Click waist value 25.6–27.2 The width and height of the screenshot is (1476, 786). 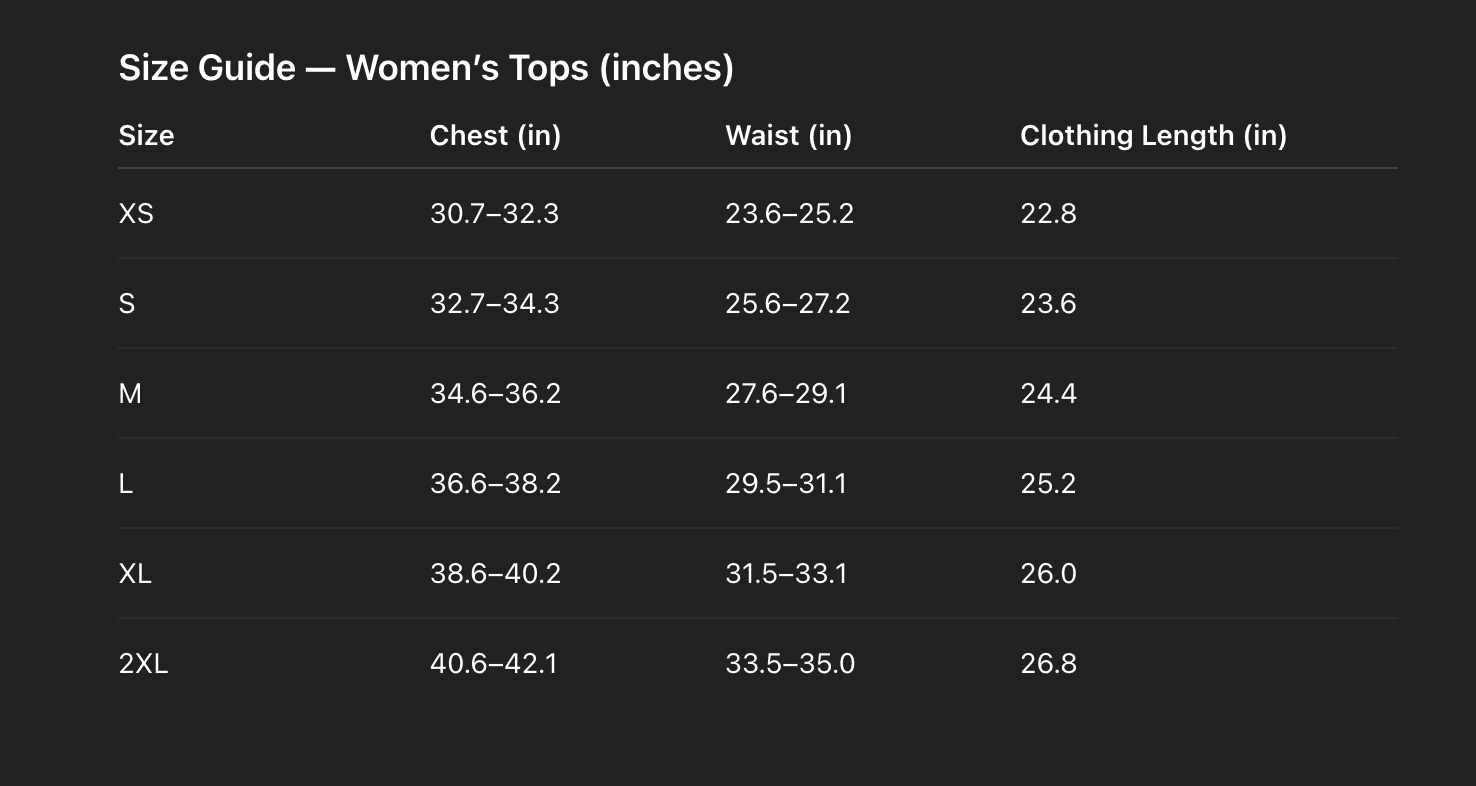(x=787, y=304)
